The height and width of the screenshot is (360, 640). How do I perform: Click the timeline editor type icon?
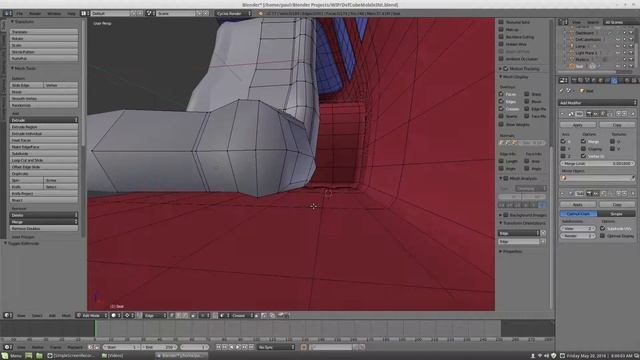click(8, 347)
